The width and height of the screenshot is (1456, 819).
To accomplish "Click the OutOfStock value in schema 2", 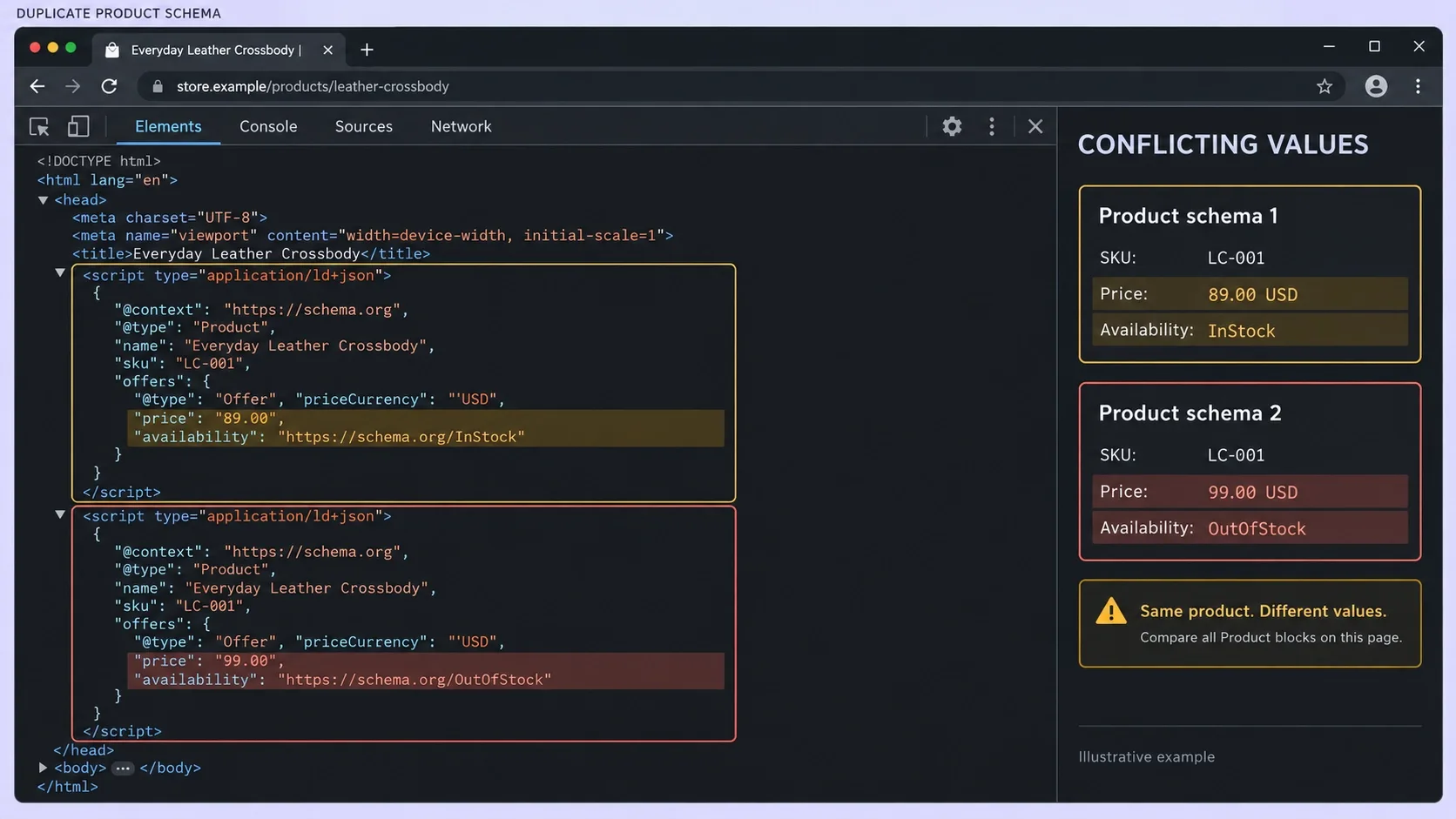I will coord(1257,529).
